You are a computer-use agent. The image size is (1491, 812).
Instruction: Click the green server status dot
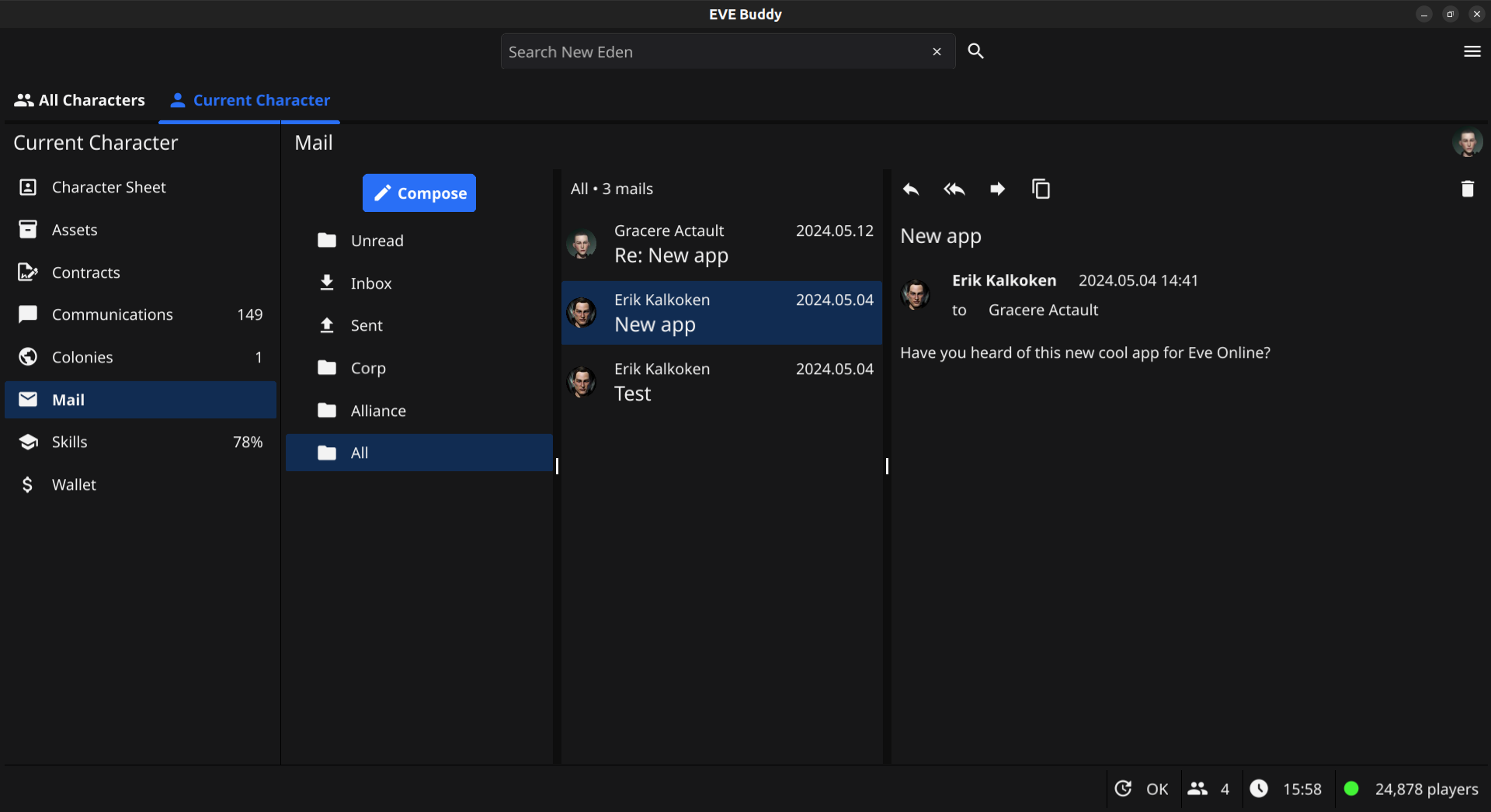[x=1351, y=789]
